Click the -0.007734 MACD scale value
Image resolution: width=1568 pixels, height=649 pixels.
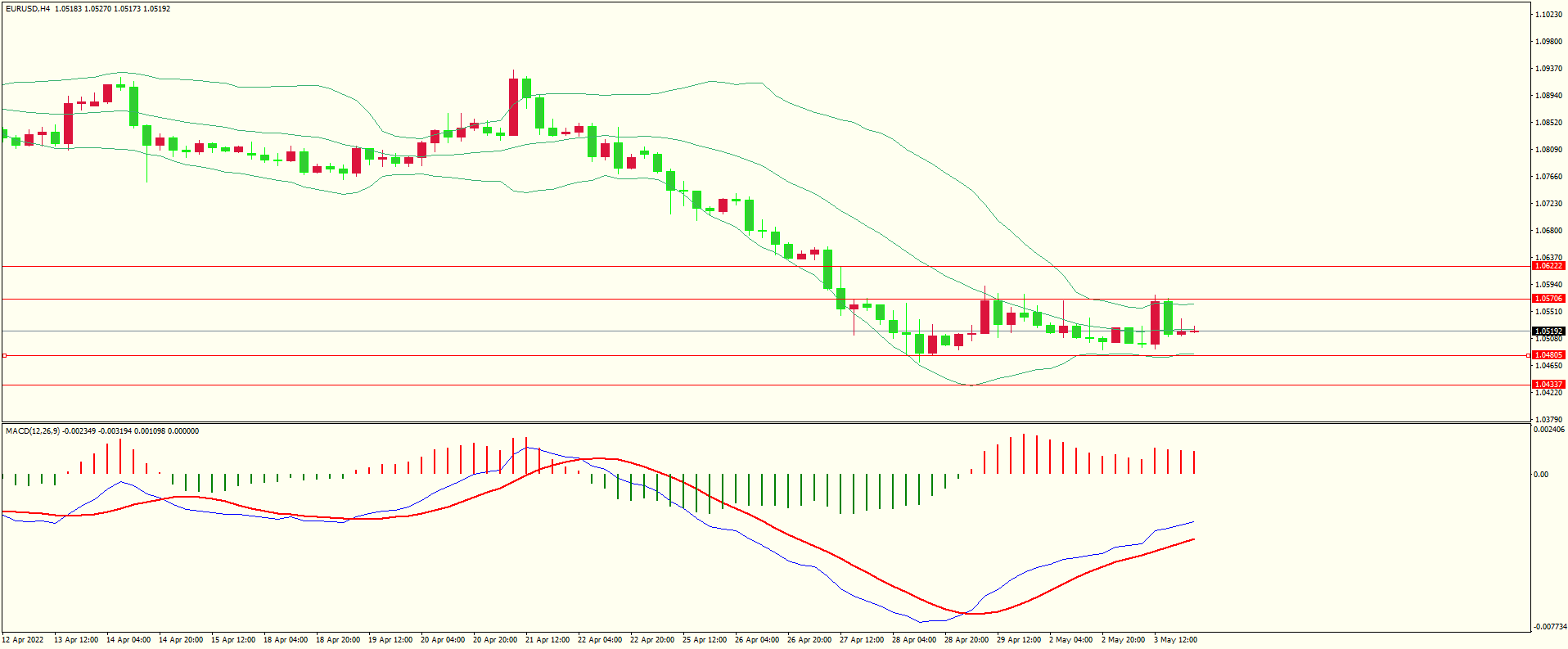pos(1549,627)
